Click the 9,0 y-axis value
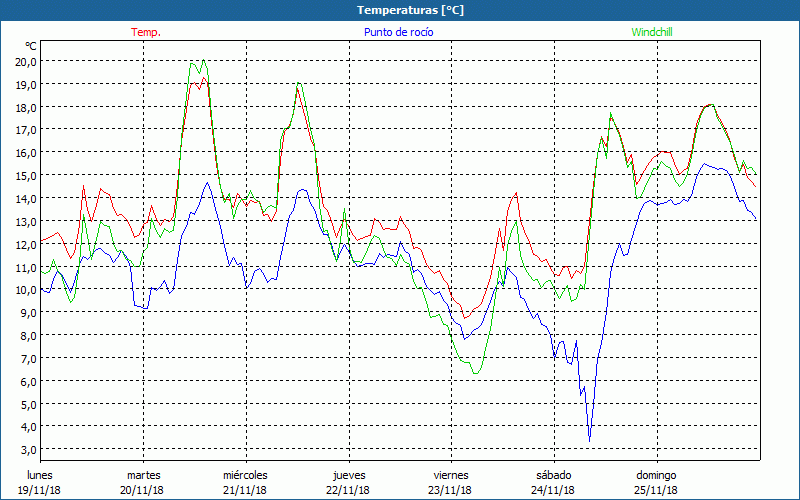Viewport: 800px width, 500px height. point(29,313)
